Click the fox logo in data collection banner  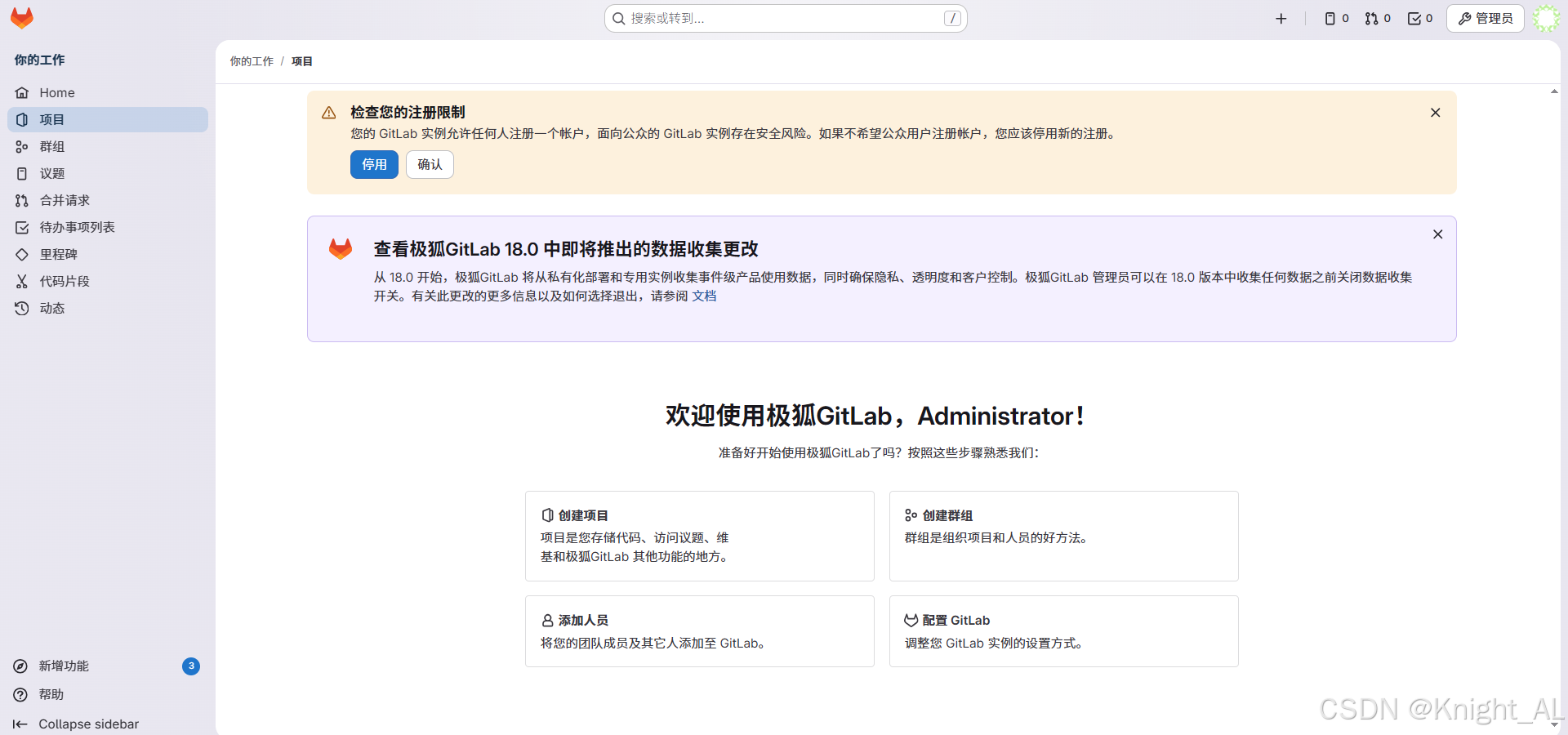(341, 249)
